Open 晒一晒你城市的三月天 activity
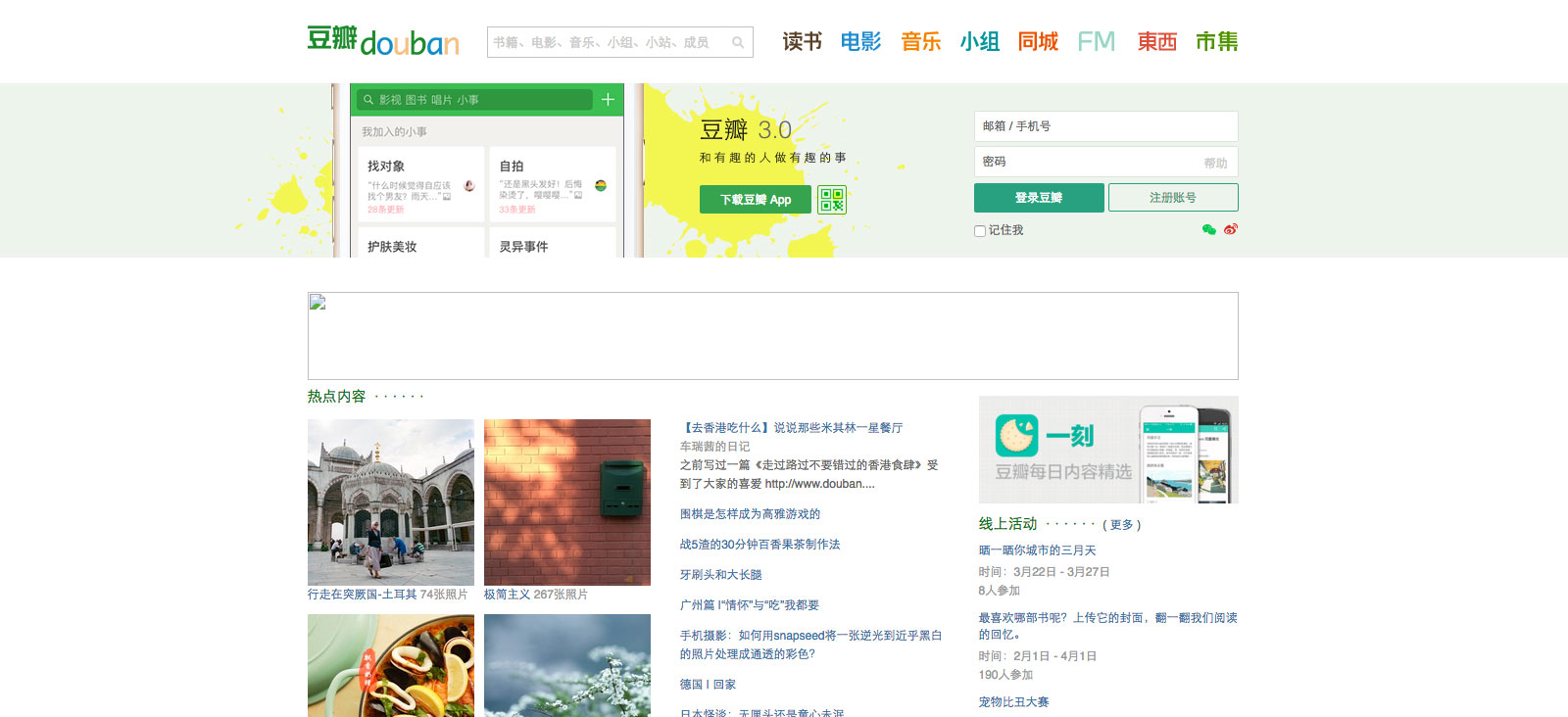The width and height of the screenshot is (1568, 717). coord(1038,550)
